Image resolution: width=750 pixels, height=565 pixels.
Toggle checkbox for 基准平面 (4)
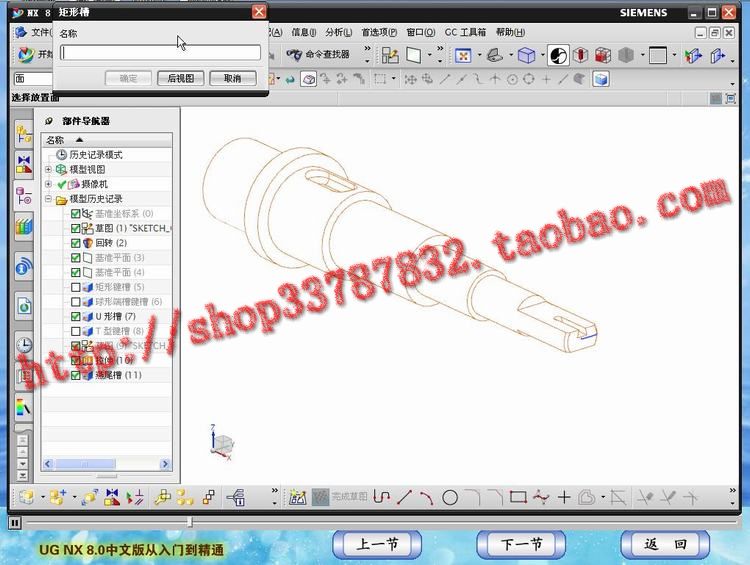coord(75,272)
